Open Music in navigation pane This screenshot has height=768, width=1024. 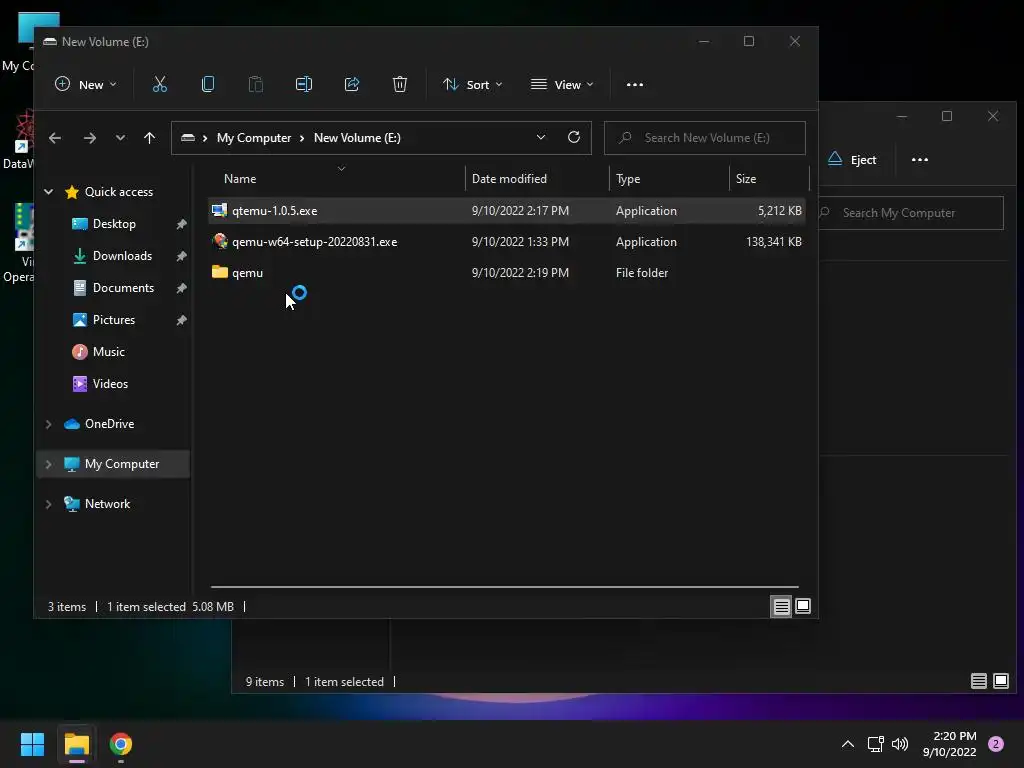click(108, 352)
